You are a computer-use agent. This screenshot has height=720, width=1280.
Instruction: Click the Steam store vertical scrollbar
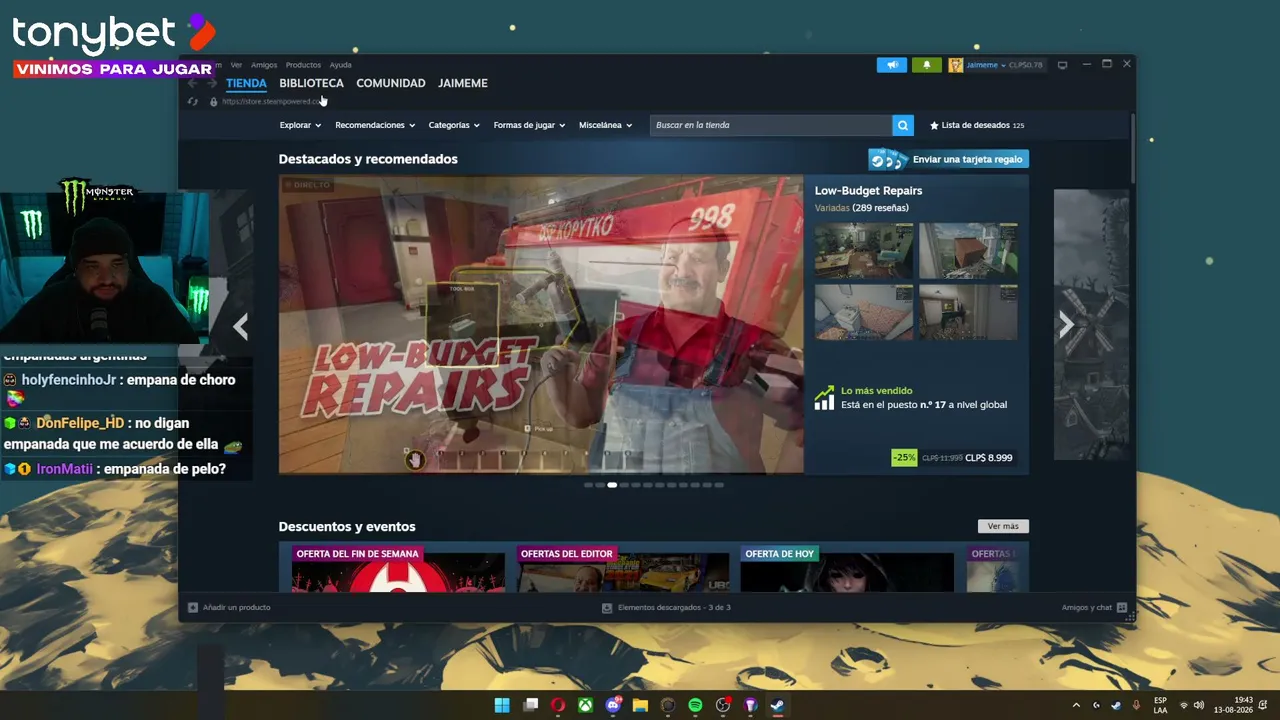(x=1132, y=148)
